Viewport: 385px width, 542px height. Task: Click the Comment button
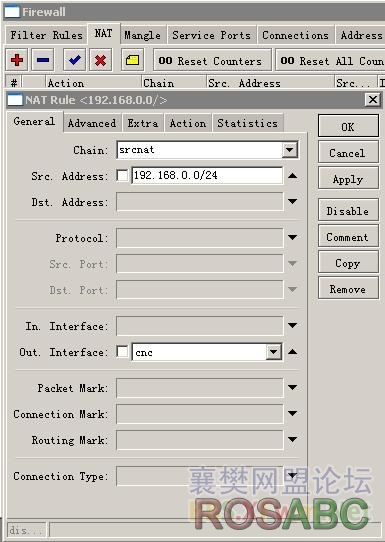348,236
